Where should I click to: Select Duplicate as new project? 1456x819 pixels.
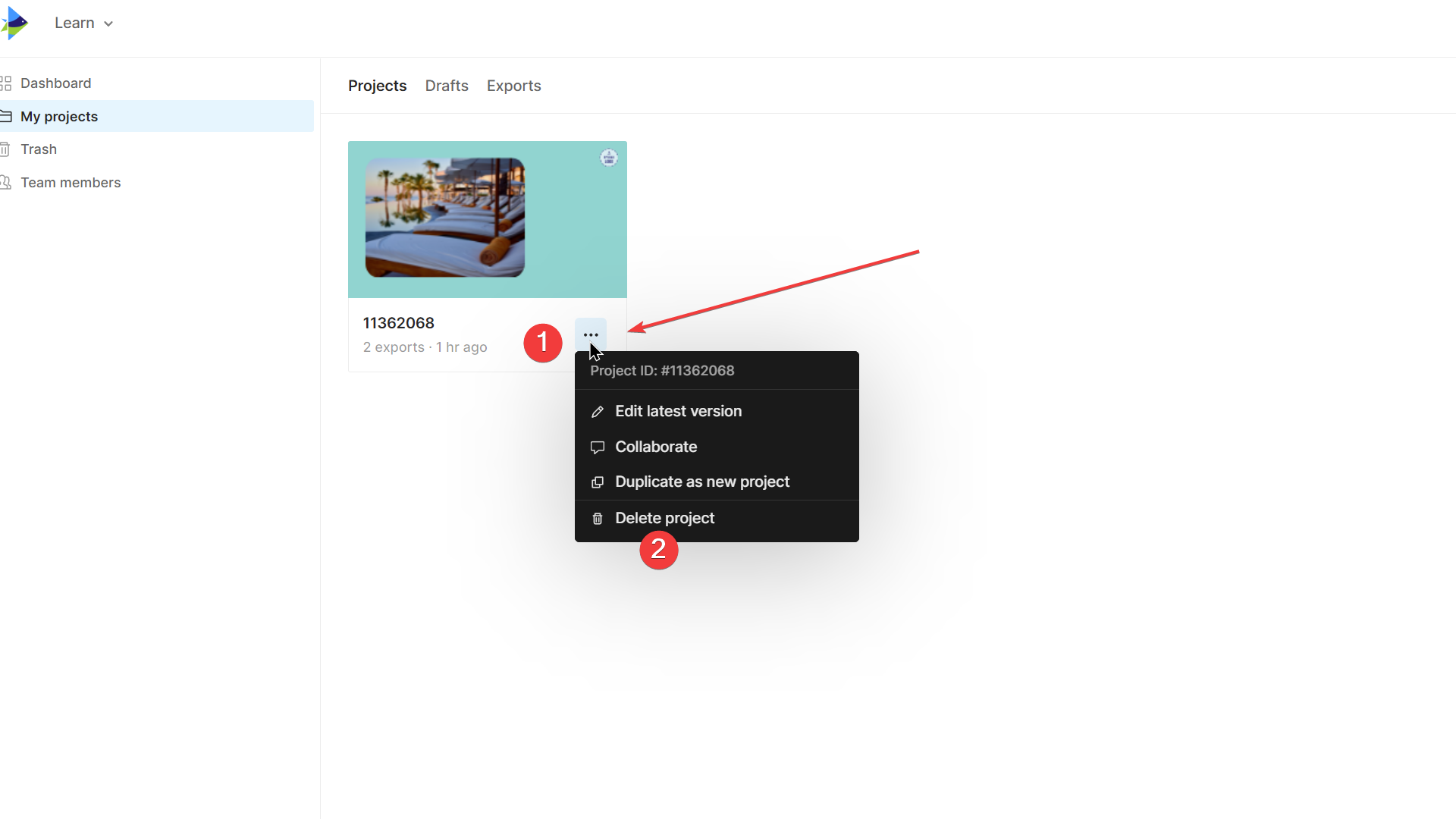click(702, 482)
